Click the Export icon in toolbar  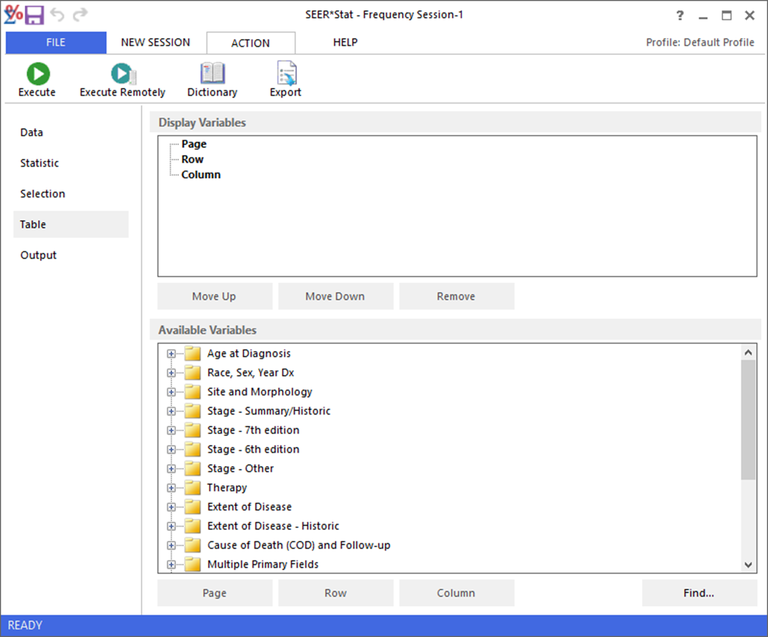pyautogui.click(x=285, y=73)
